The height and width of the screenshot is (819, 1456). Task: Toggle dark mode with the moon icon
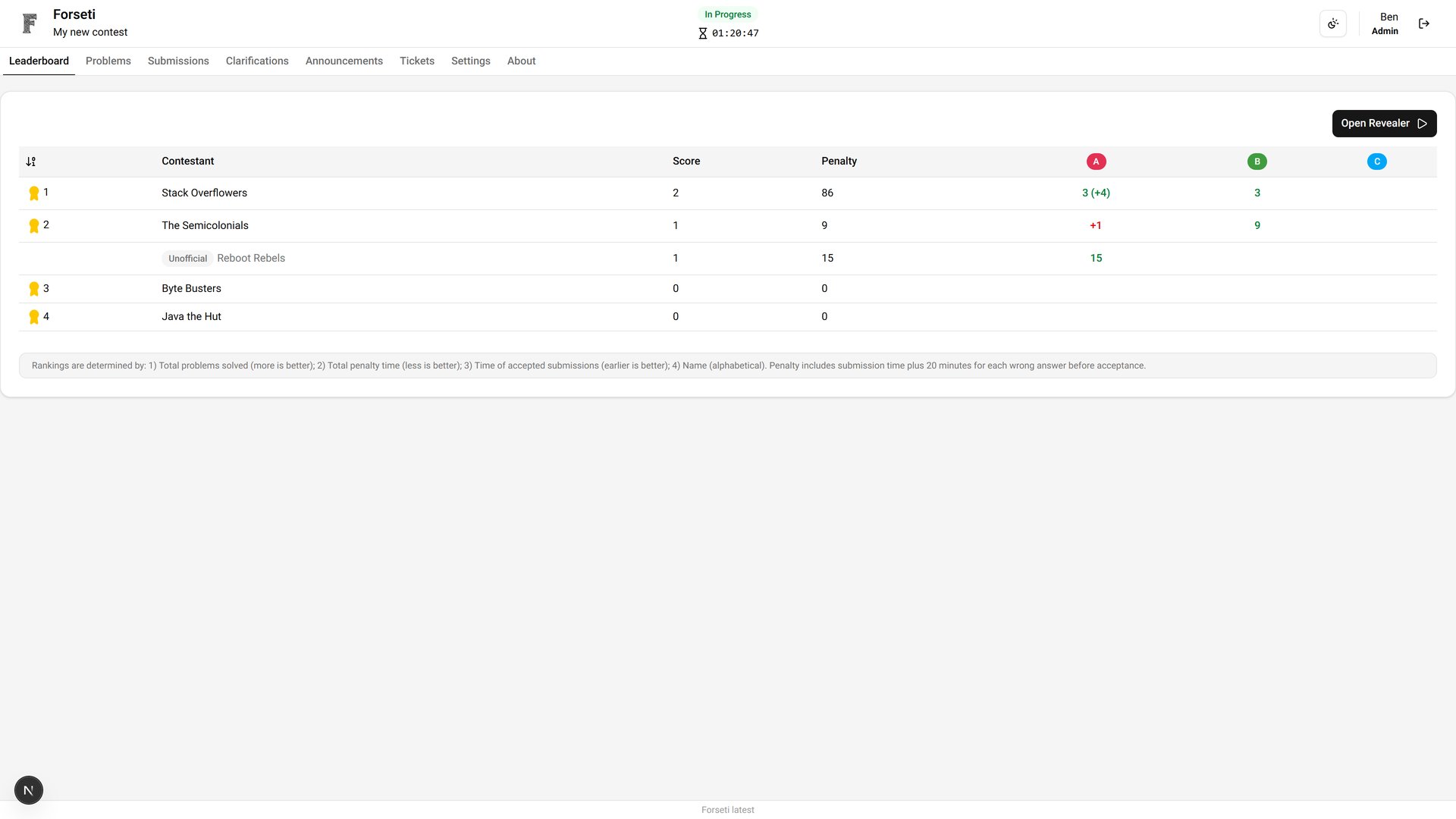1333,23
